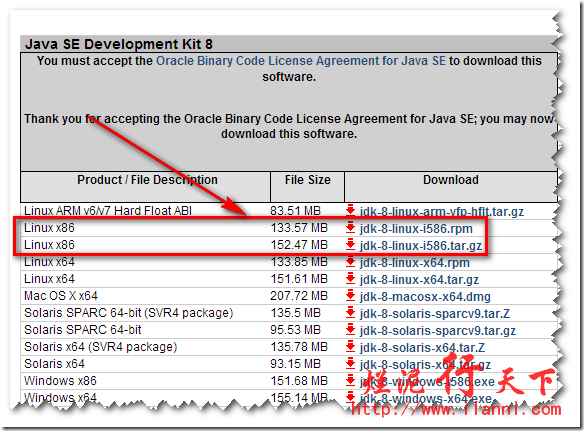
Task: Click download arrow icon beside jdk-8-linux-i586.rpm
Action: [x=350, y=227]
